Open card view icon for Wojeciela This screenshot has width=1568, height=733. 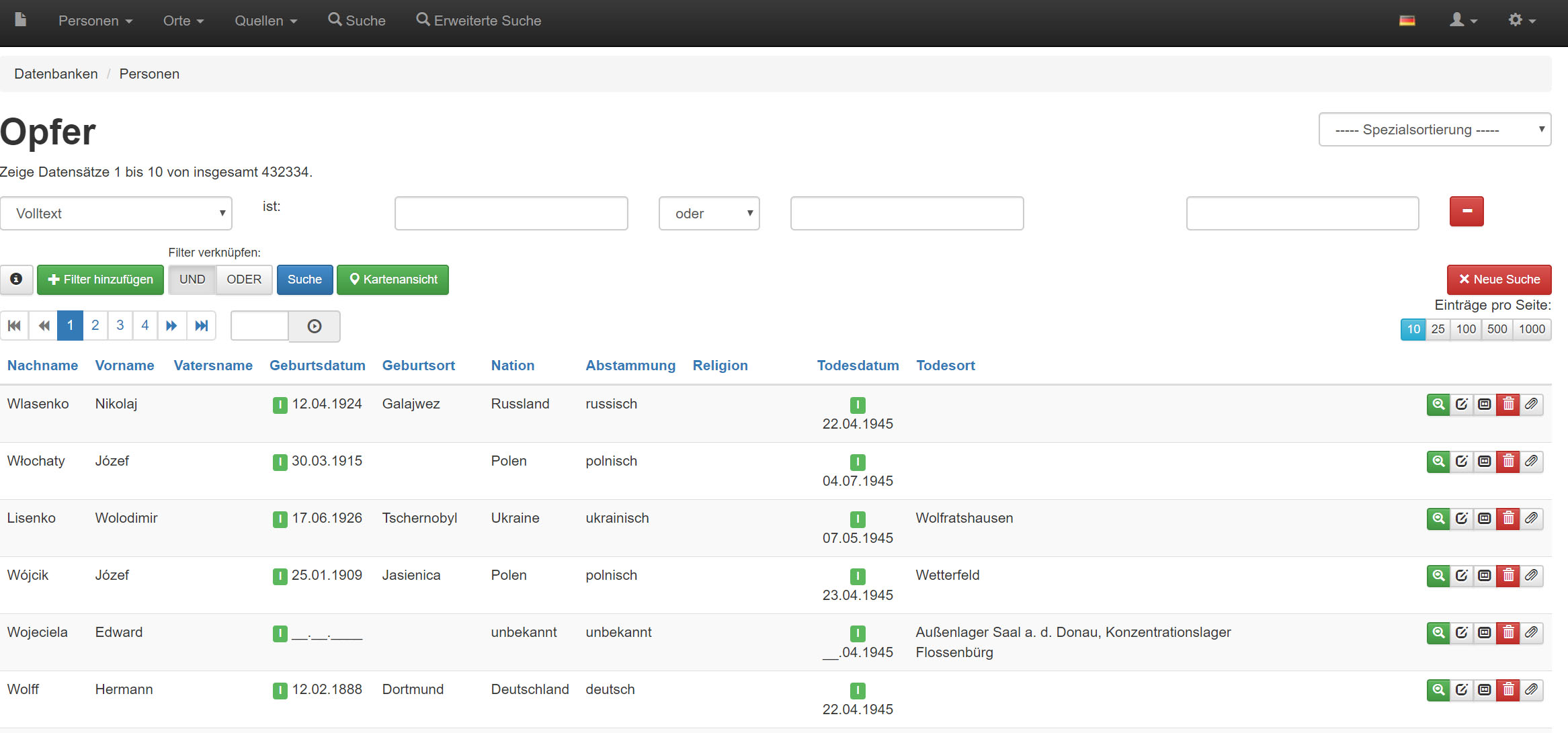pos(1485,633)
